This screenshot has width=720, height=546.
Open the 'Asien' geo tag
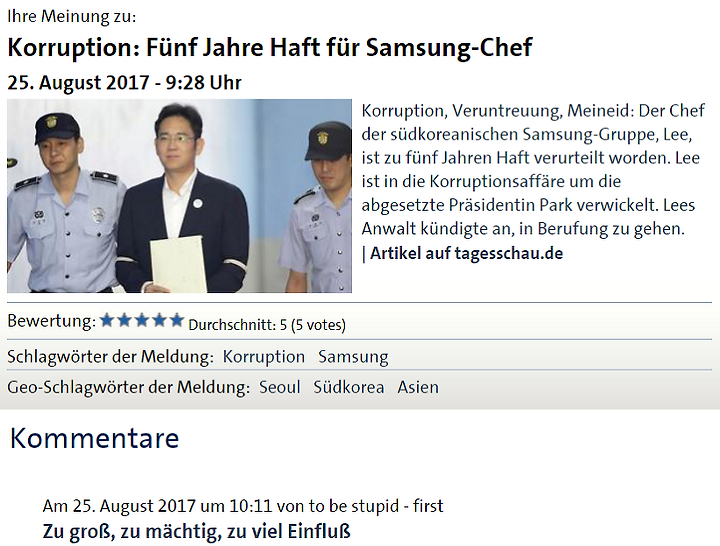[x=418, y=387]
